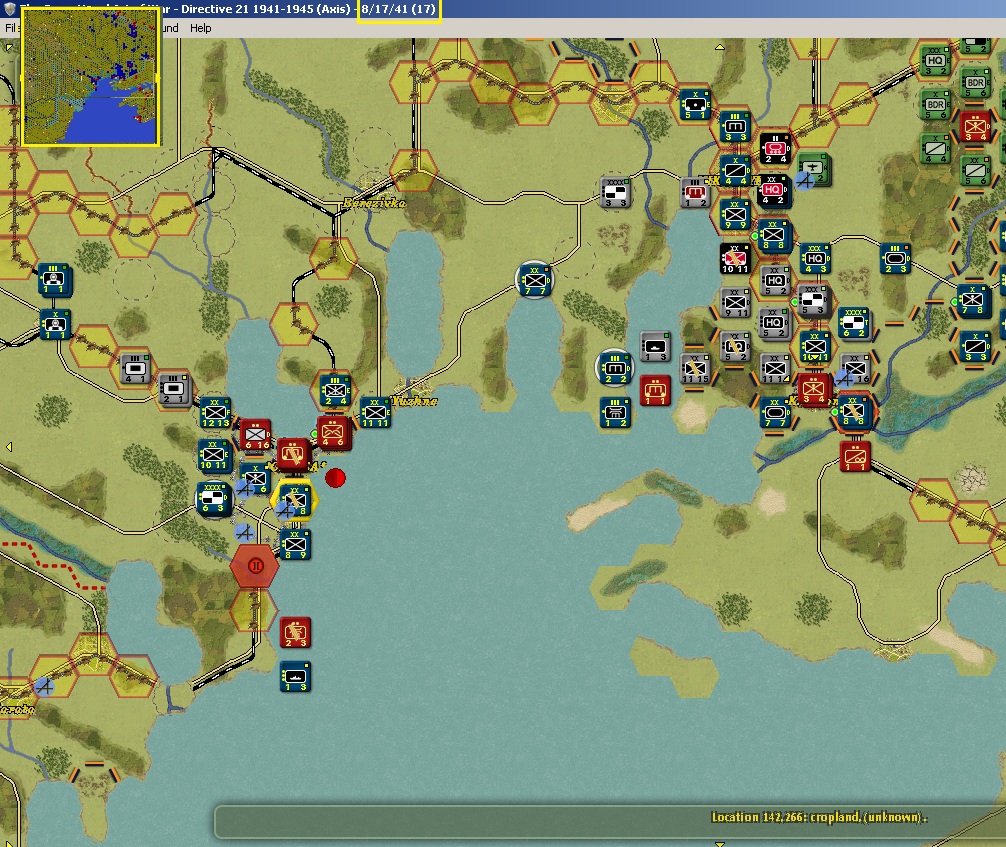Select the grey XX infantry unit 9 11
1006x847 pixels.
(735, 302)
